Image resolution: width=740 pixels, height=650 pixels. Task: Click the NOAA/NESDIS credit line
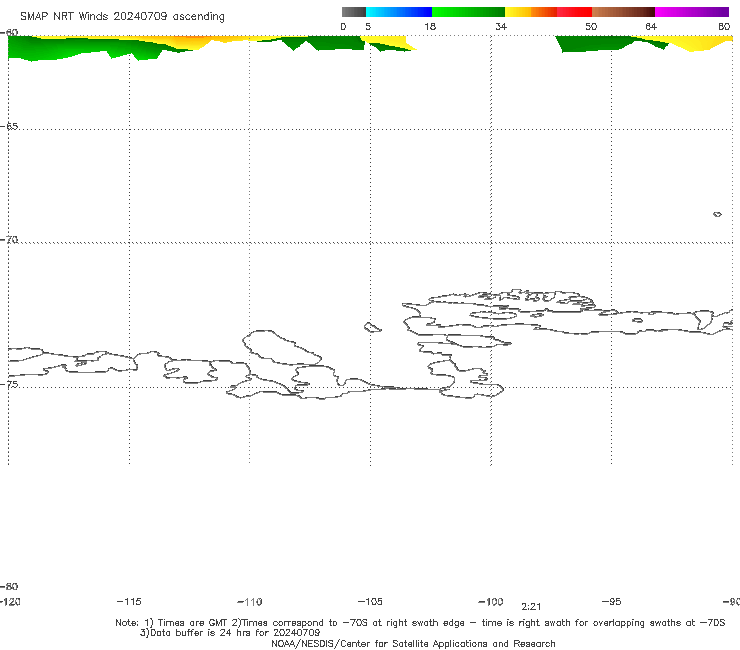click(413, 643)
